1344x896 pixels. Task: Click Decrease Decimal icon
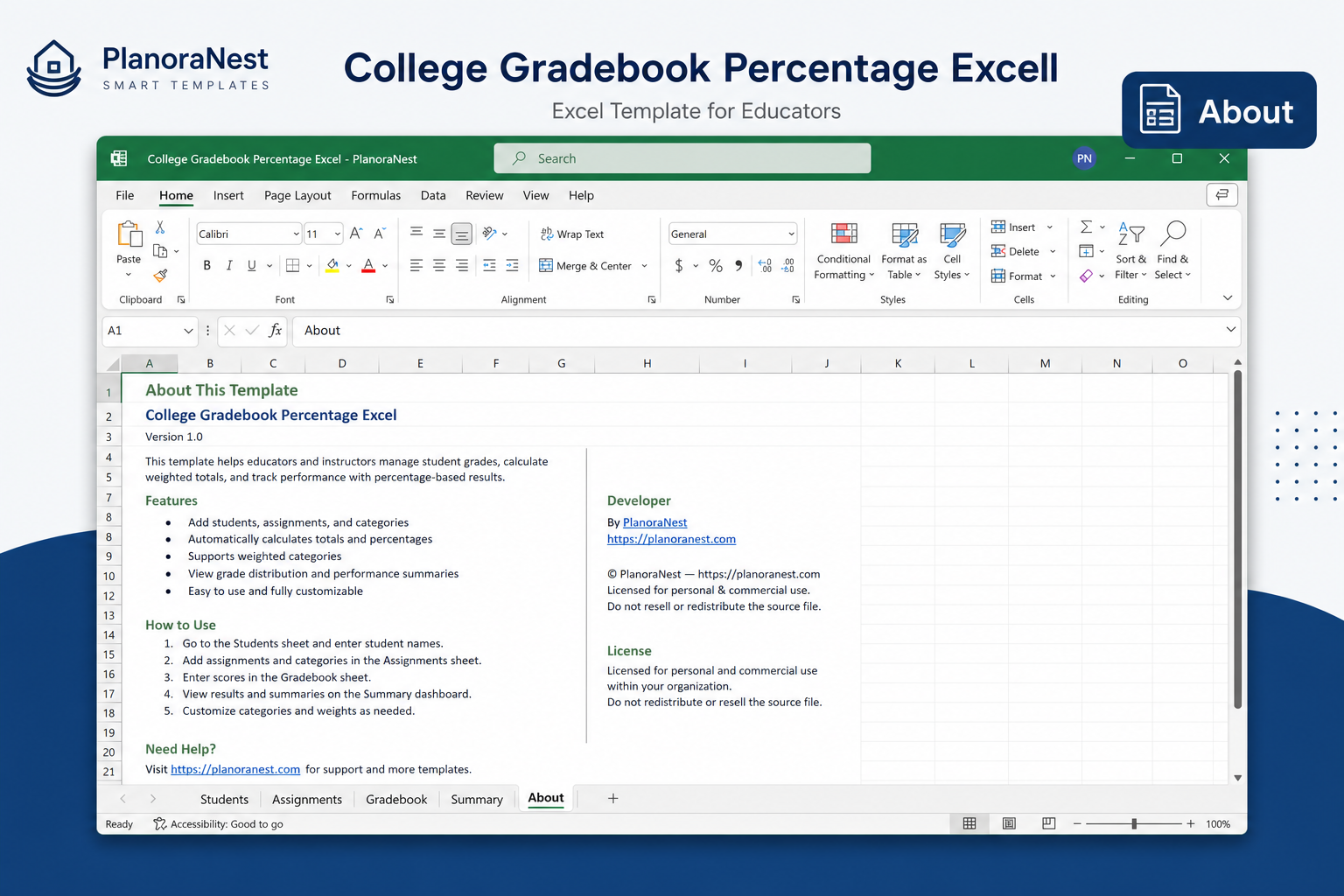tap(788, 265)
